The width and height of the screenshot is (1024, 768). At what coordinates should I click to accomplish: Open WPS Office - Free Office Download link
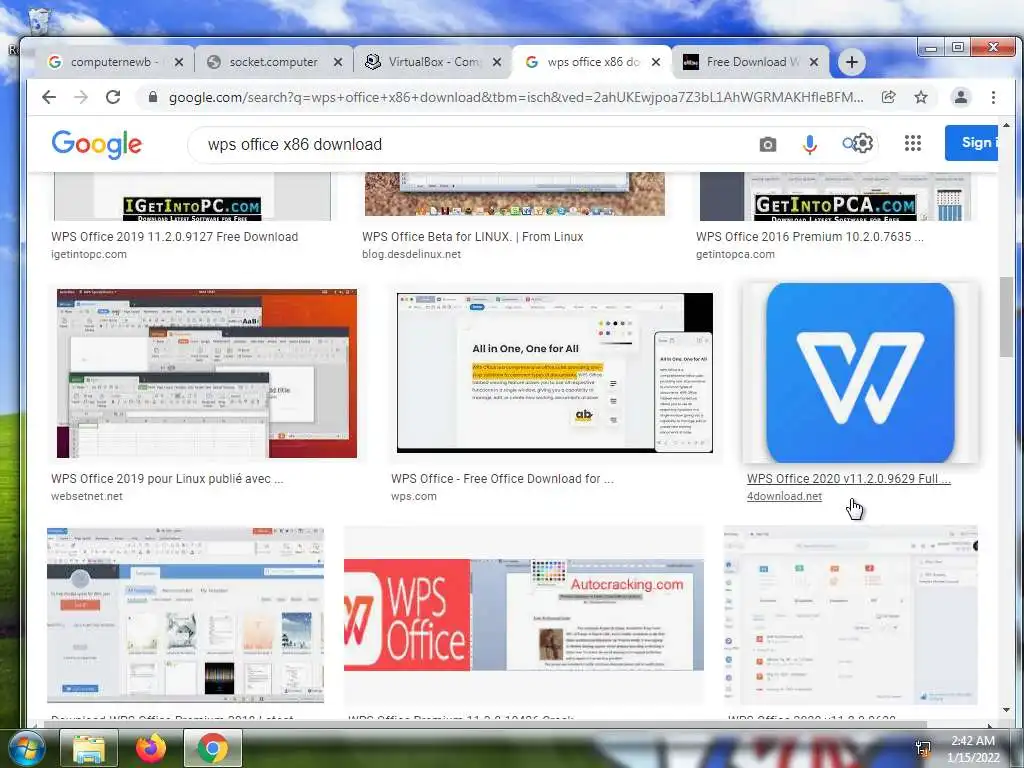coord(502,479)
